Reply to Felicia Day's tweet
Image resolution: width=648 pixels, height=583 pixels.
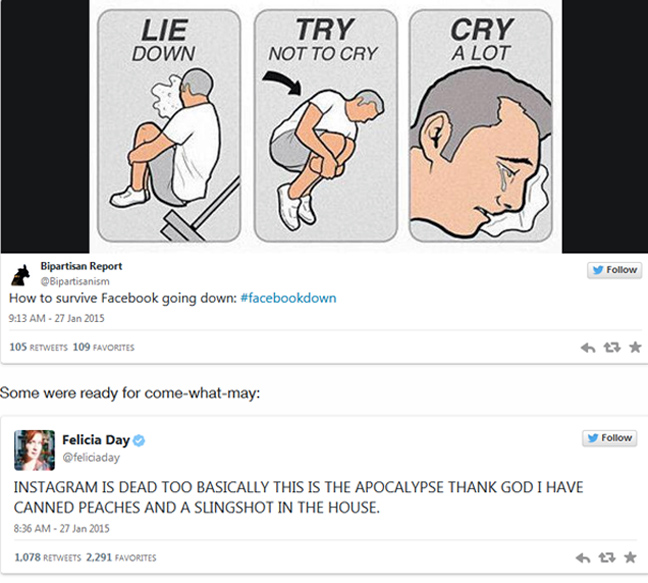(x=589, y=557)
